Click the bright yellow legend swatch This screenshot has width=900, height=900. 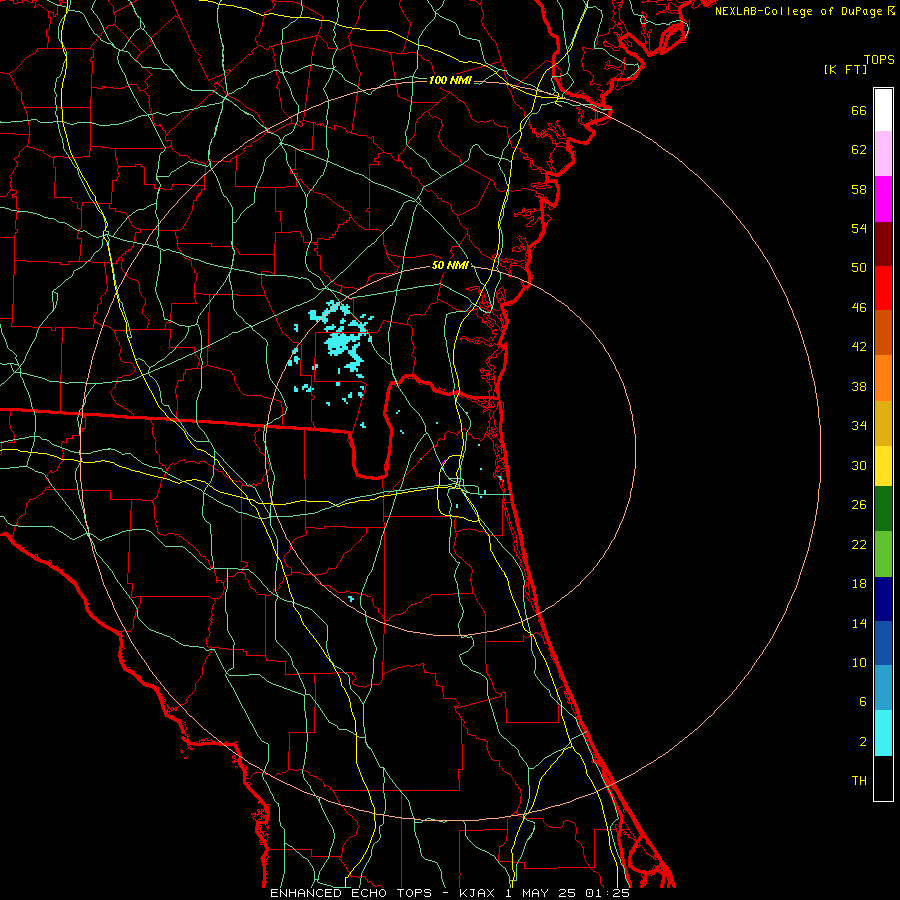pos(883,466)
